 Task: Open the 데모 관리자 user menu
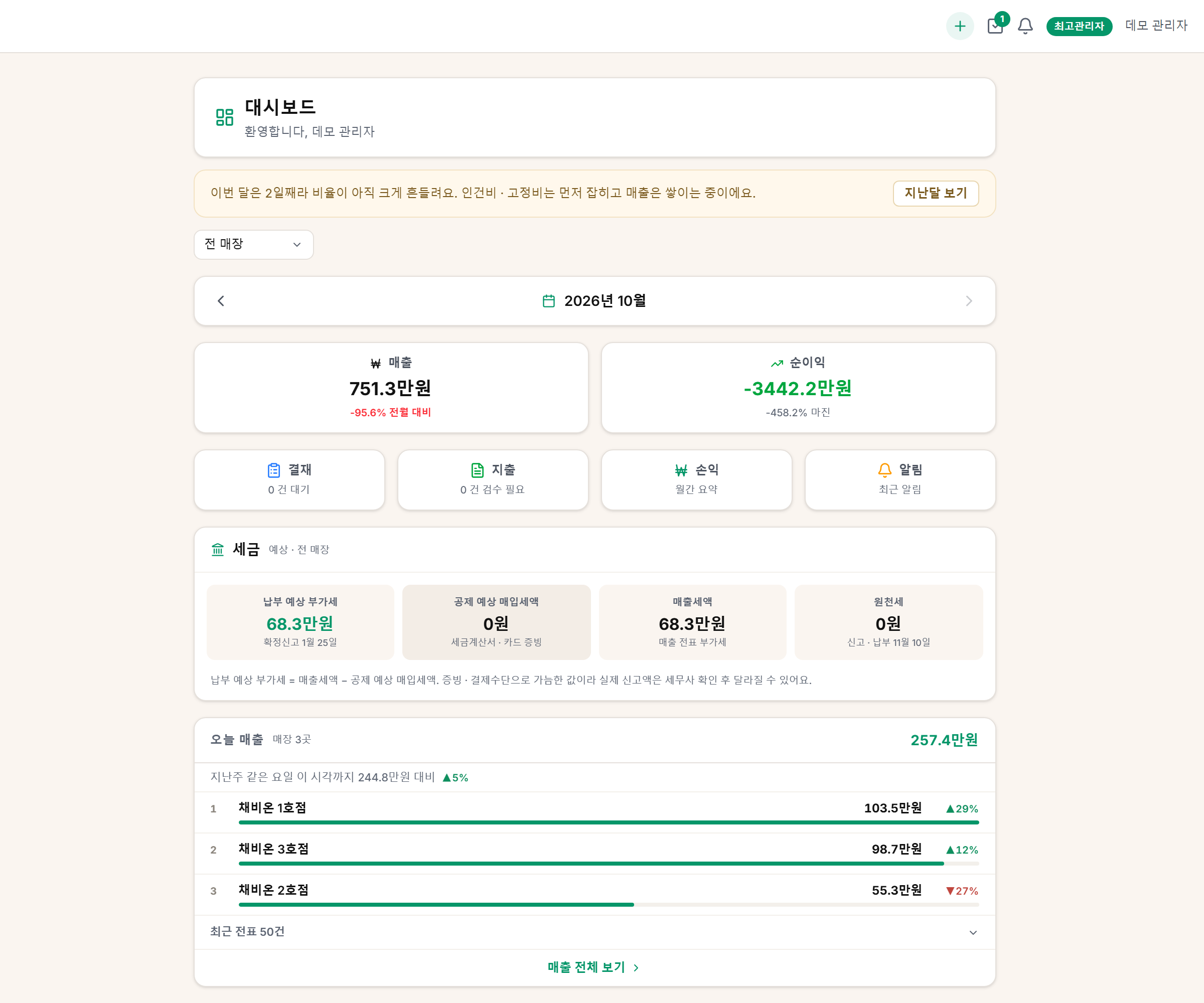(x=1156, y=25)
